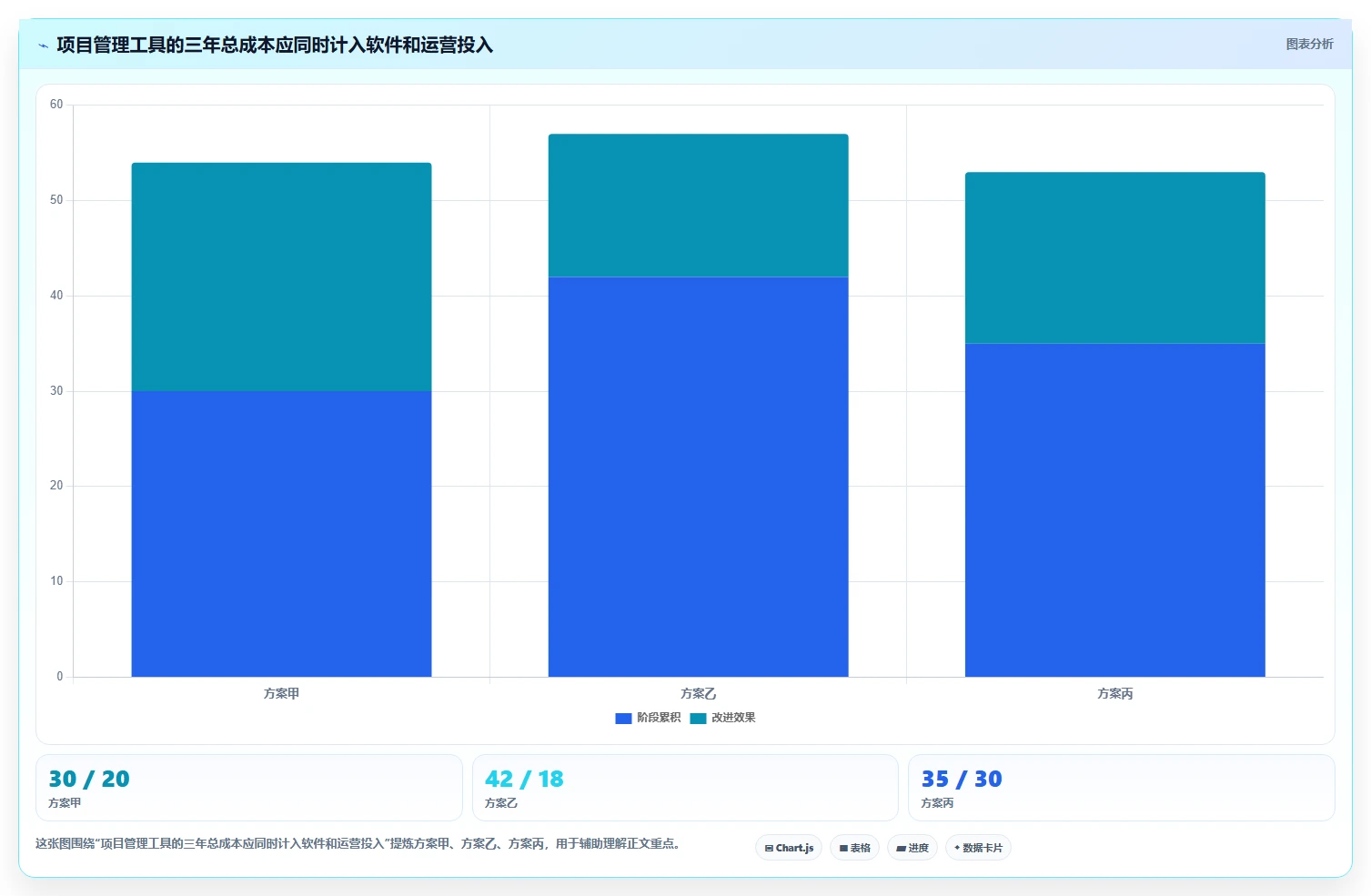The image size is (1371, 896).
Task: Click the teal 改进效果 legend color box
Action: [698, 719]
